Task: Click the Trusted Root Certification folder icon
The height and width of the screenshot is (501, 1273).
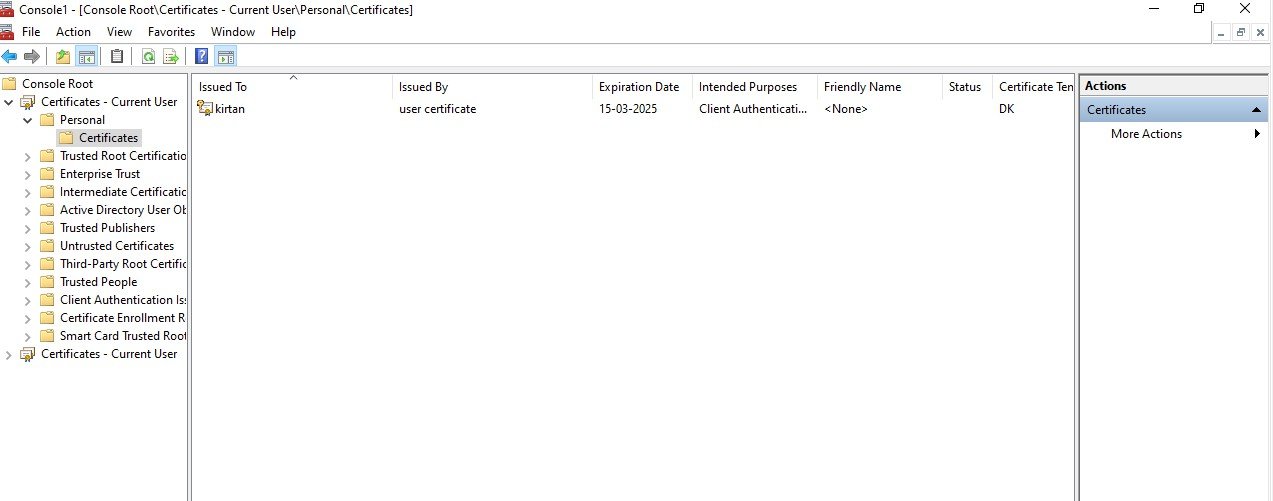Action: tap(47, 156)
